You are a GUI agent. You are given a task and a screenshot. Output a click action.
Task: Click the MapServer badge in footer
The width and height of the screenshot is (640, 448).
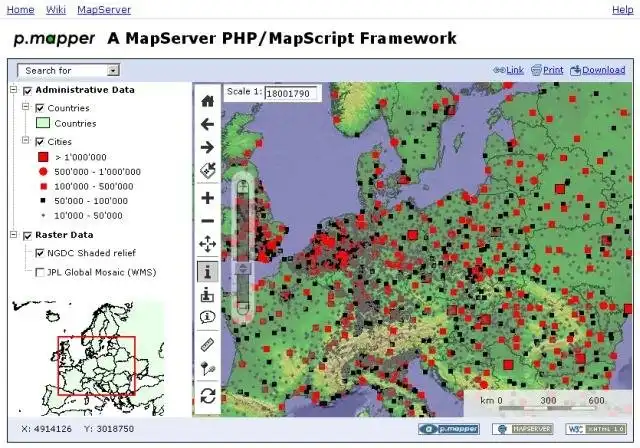coord(523,429)
